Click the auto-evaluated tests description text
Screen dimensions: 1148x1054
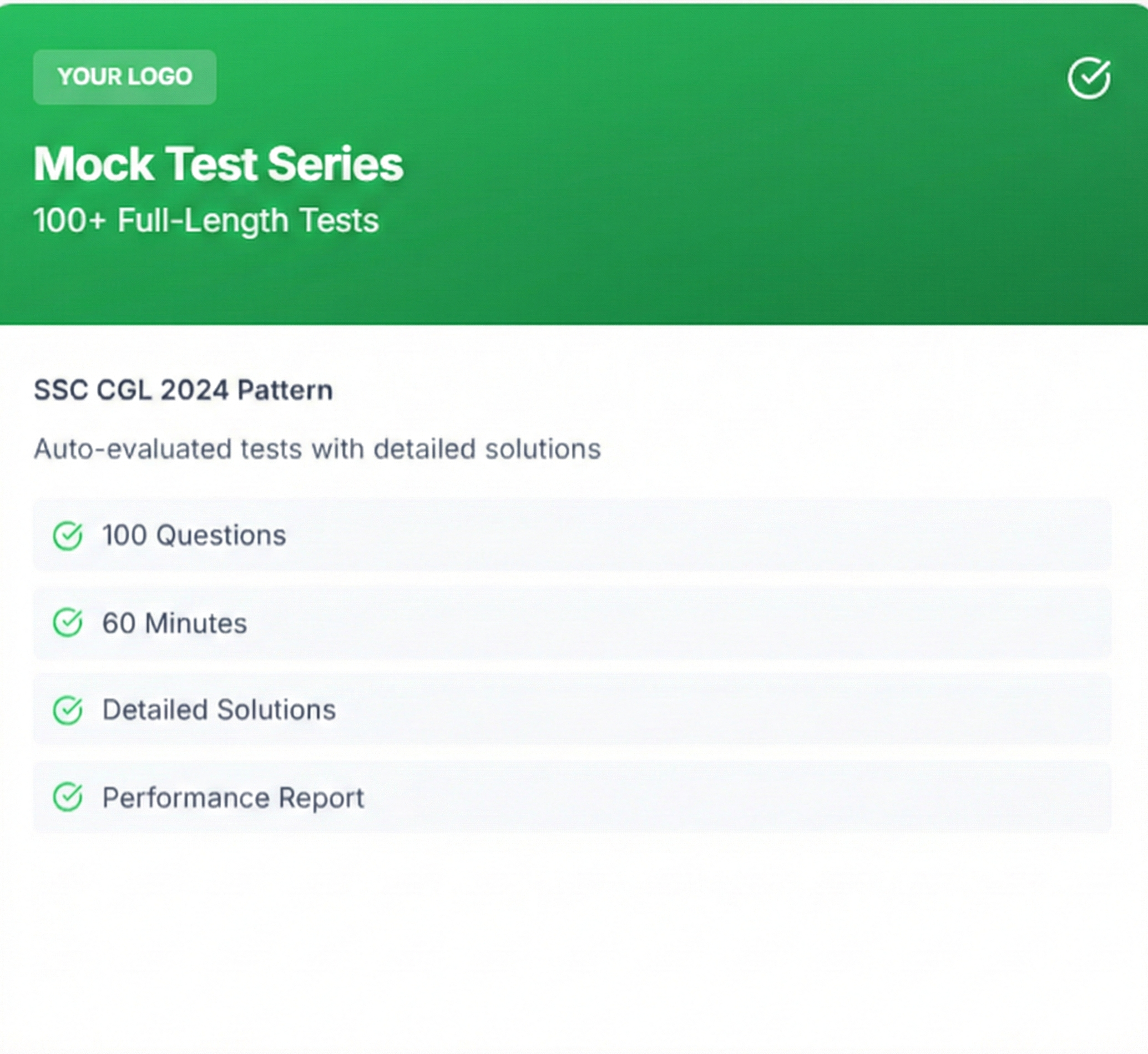(317, 450)
